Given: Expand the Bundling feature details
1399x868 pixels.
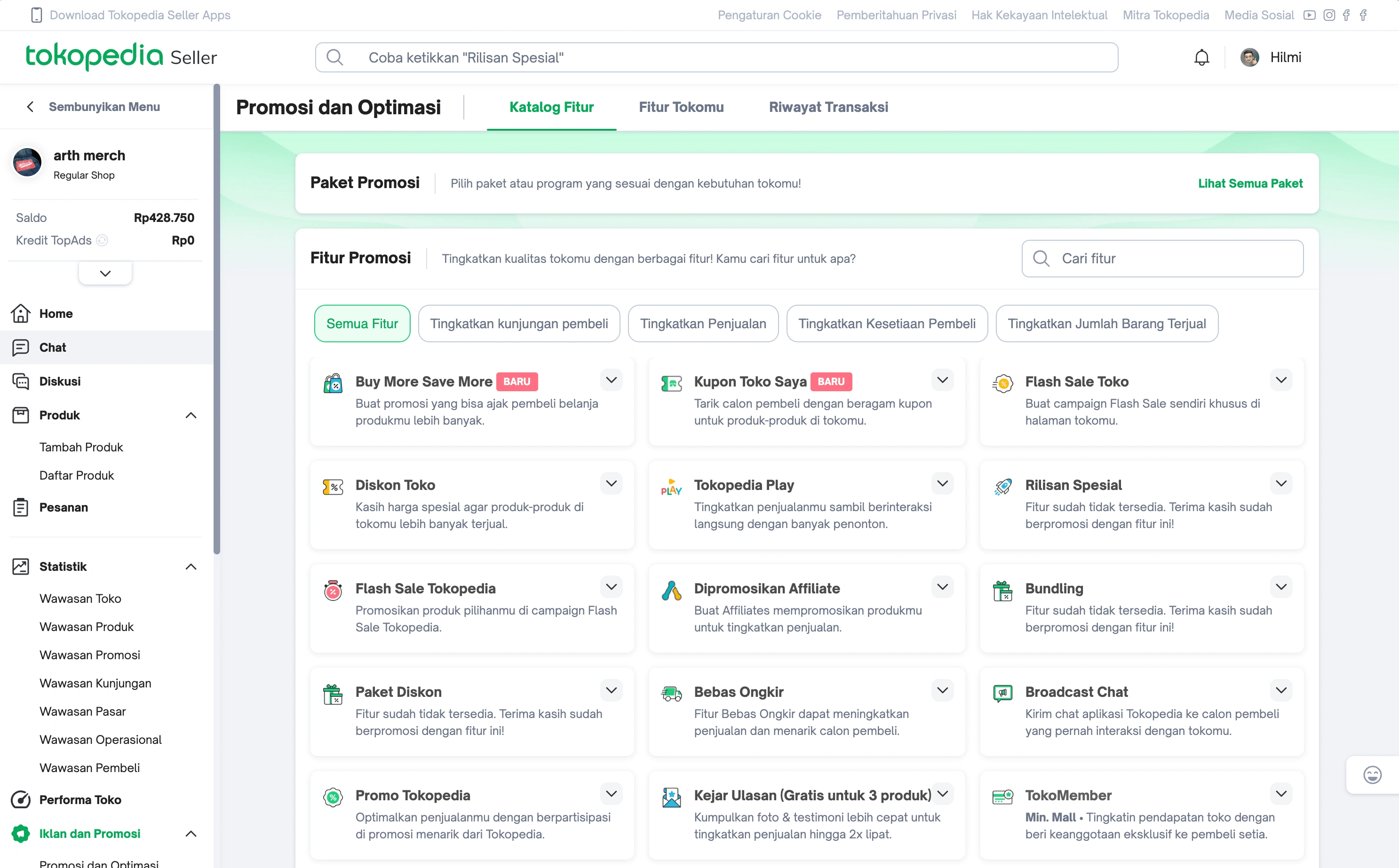Looking at the screenshot, I should [1281, 586].
